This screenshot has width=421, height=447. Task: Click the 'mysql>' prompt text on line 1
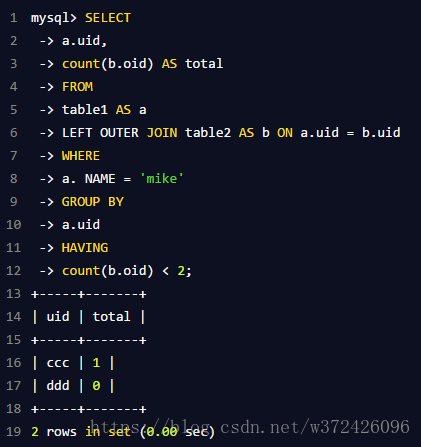54,18
